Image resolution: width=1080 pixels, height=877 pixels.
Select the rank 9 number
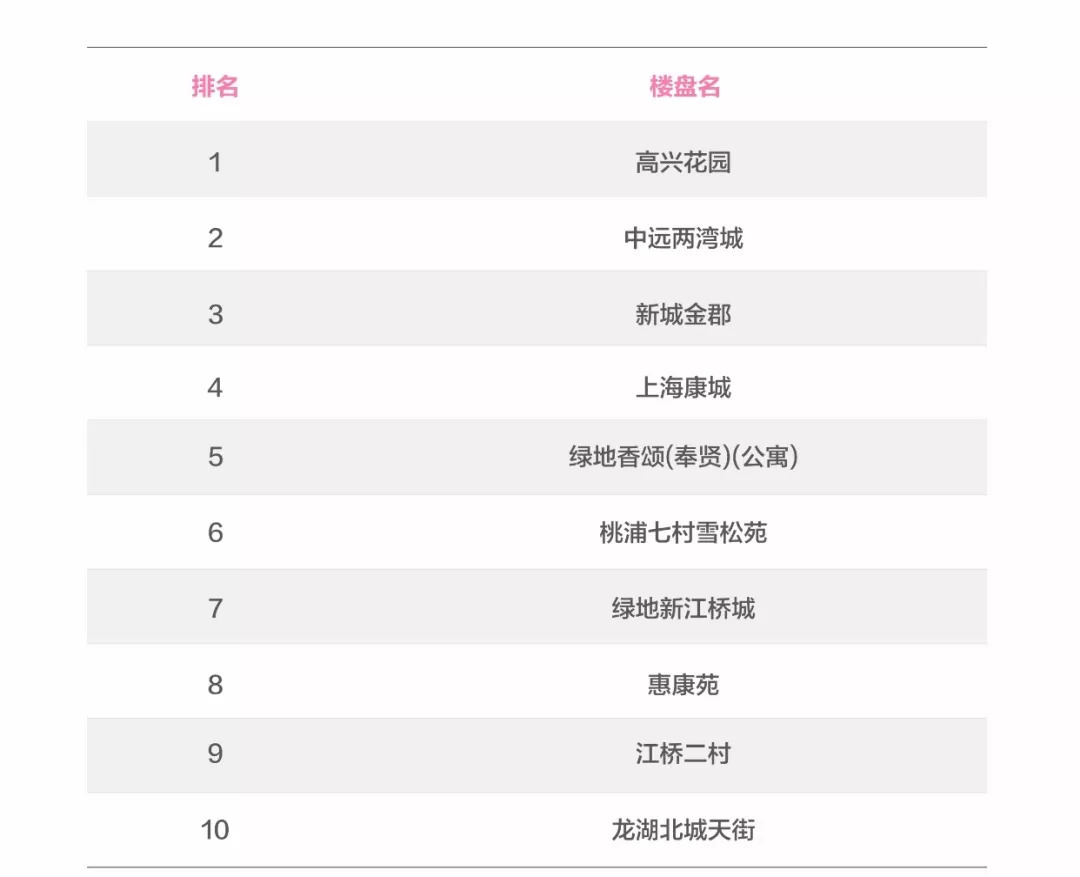(x=215, y=753)
